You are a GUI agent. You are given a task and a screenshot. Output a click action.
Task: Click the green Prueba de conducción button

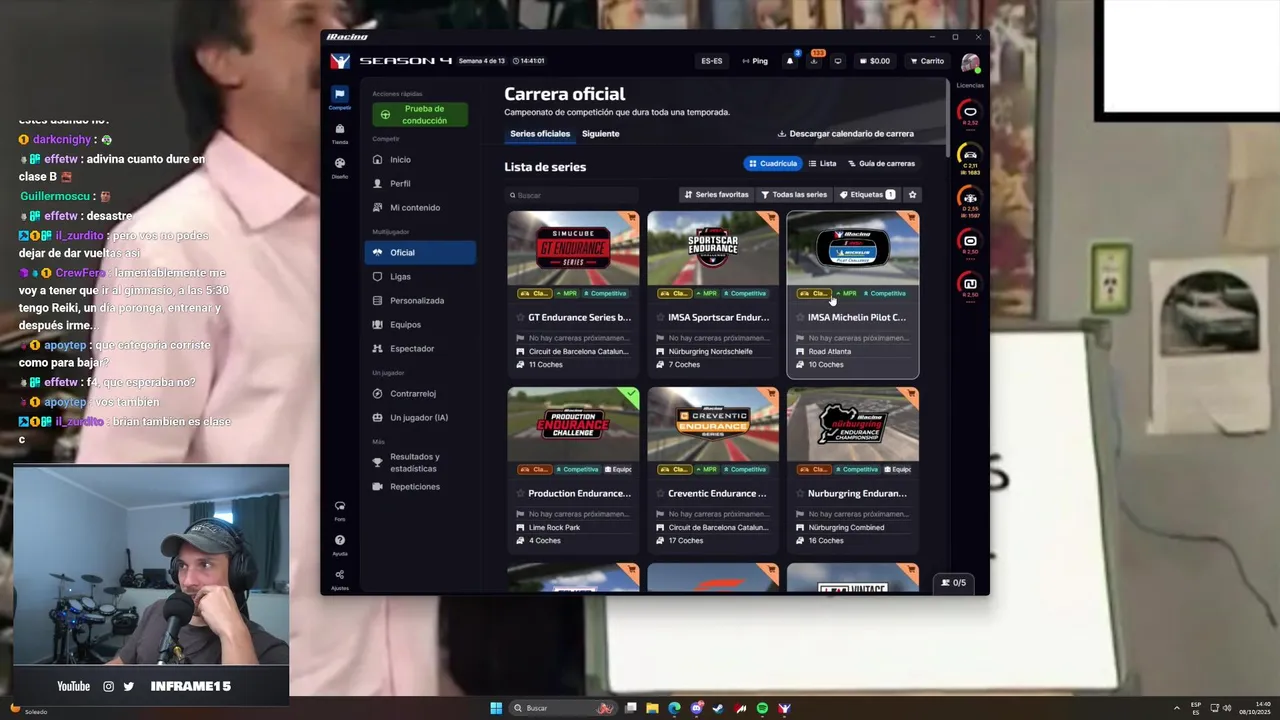click(420, 114)
